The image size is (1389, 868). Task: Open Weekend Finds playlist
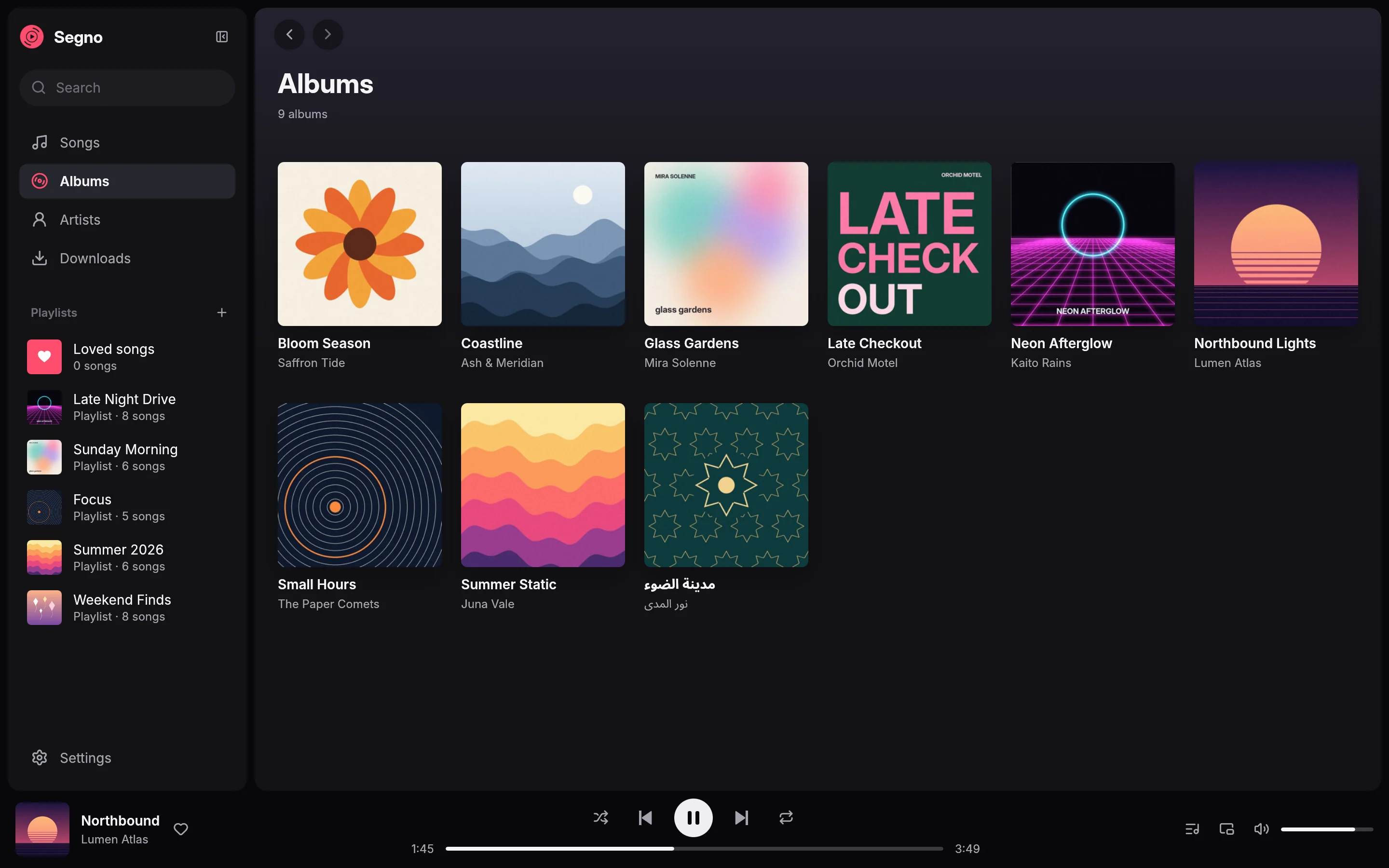tap(127, 608)
